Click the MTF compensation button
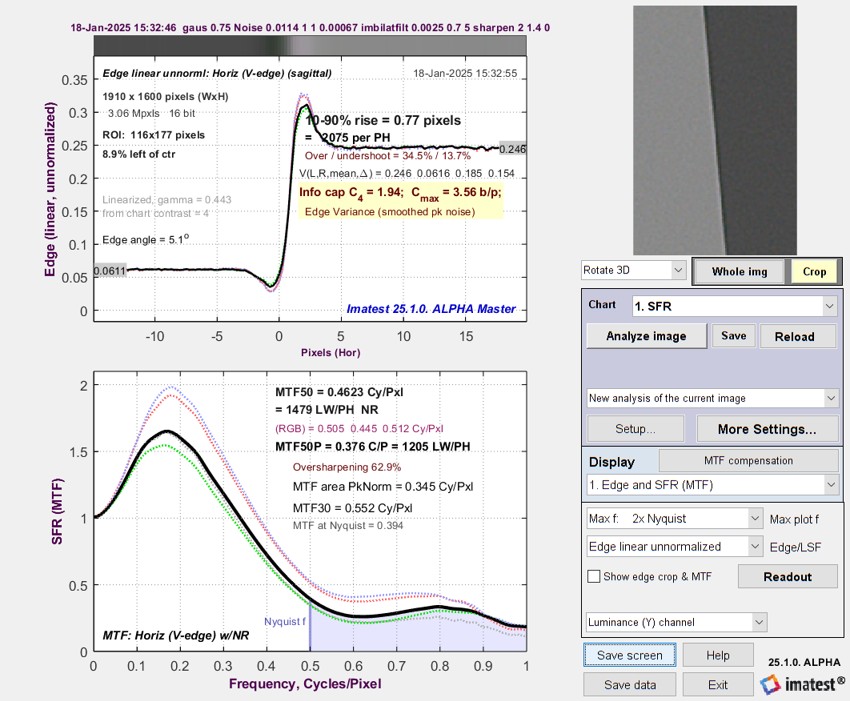 (748, 460)
